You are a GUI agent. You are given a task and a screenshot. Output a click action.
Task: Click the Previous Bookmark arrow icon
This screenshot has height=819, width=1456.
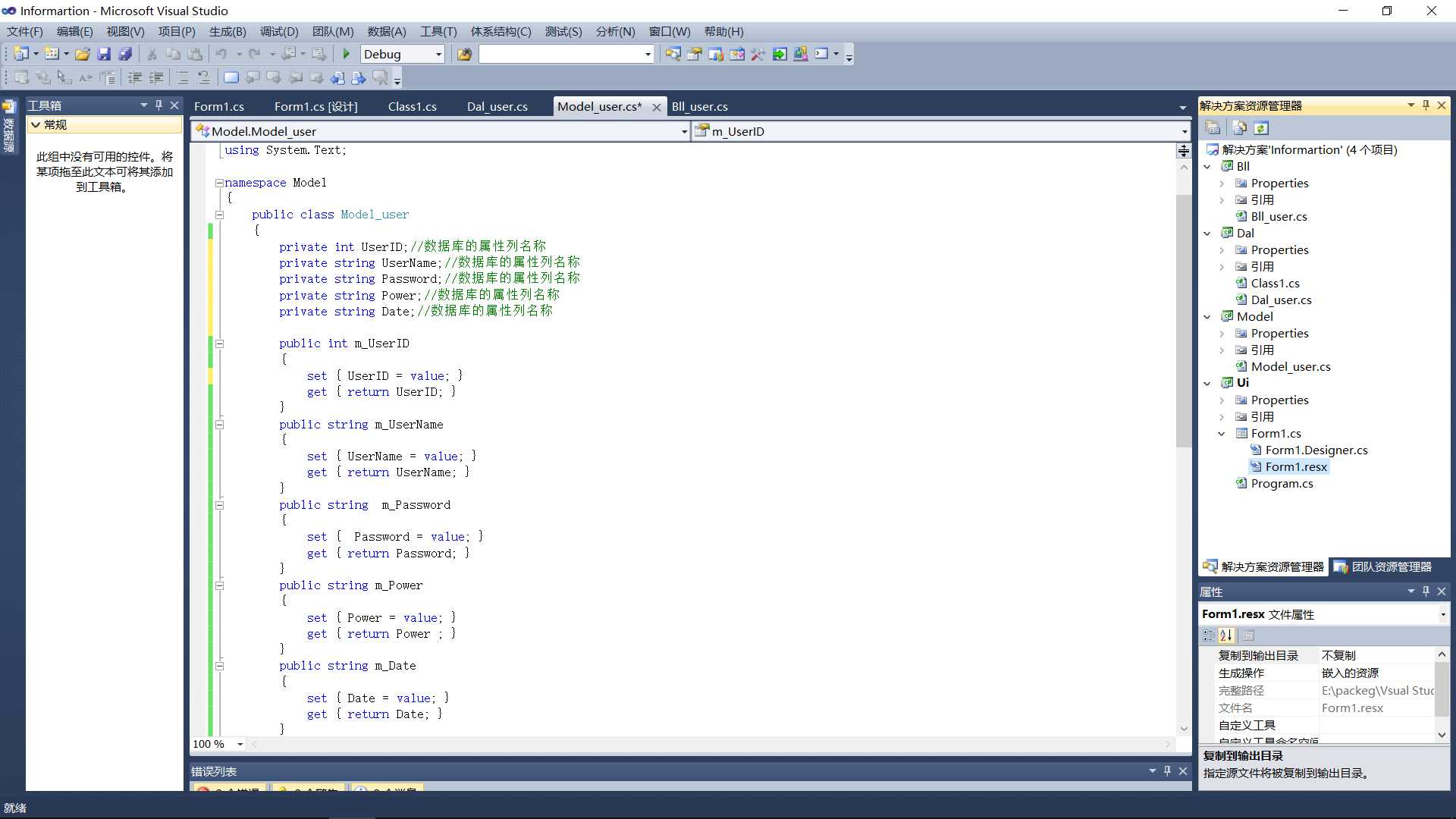(x=253, y=77)
